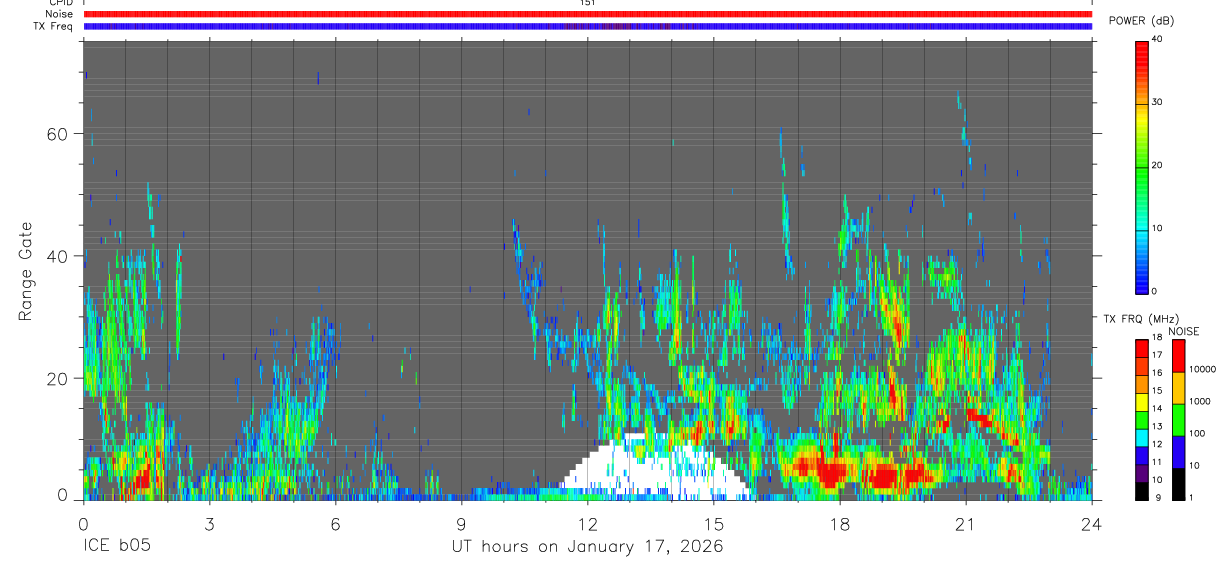Click the 12 tick label on the time axis
This screenshot has height=567, width=1228.
click(x=587, y=524)
